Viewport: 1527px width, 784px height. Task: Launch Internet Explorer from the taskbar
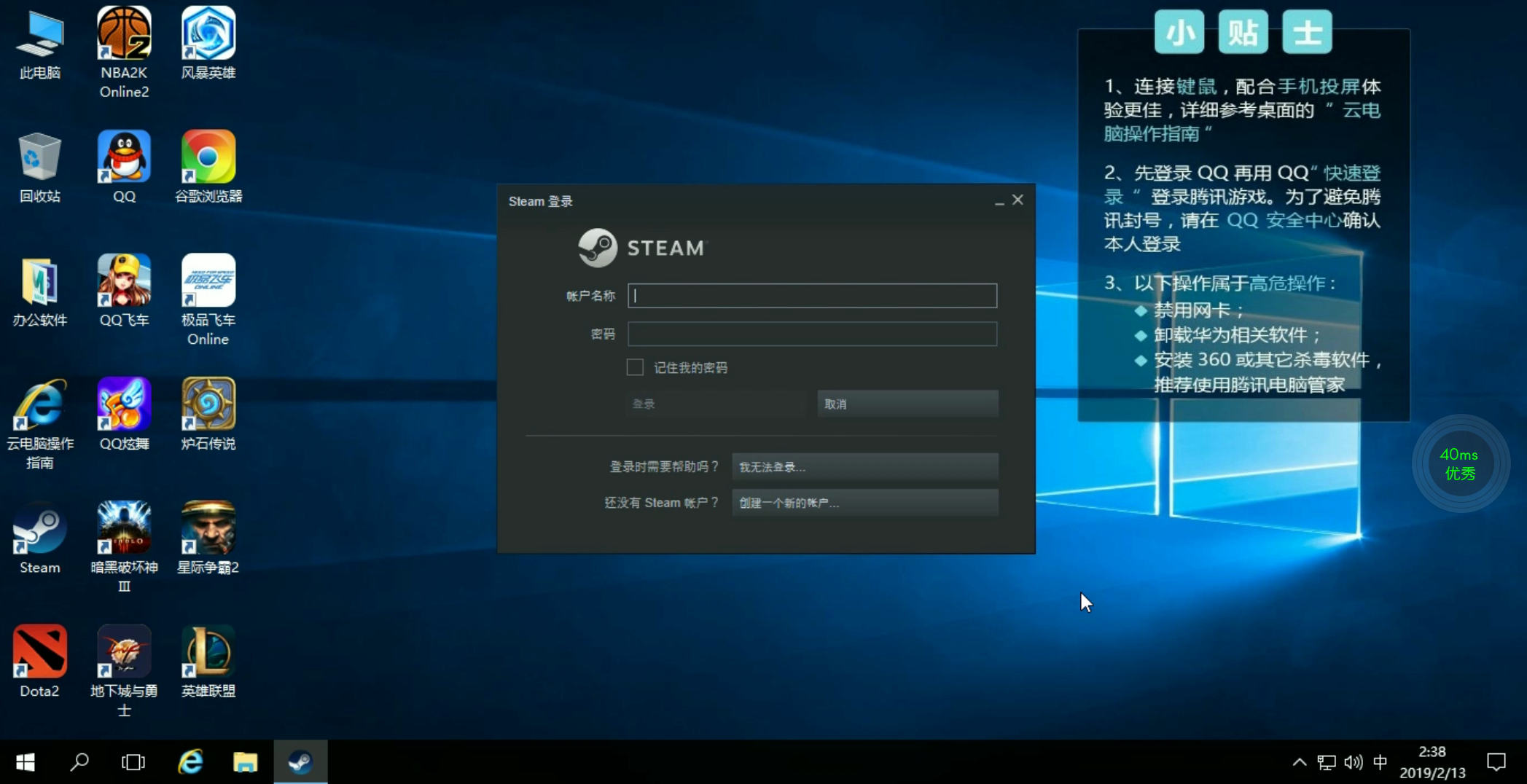190,762
